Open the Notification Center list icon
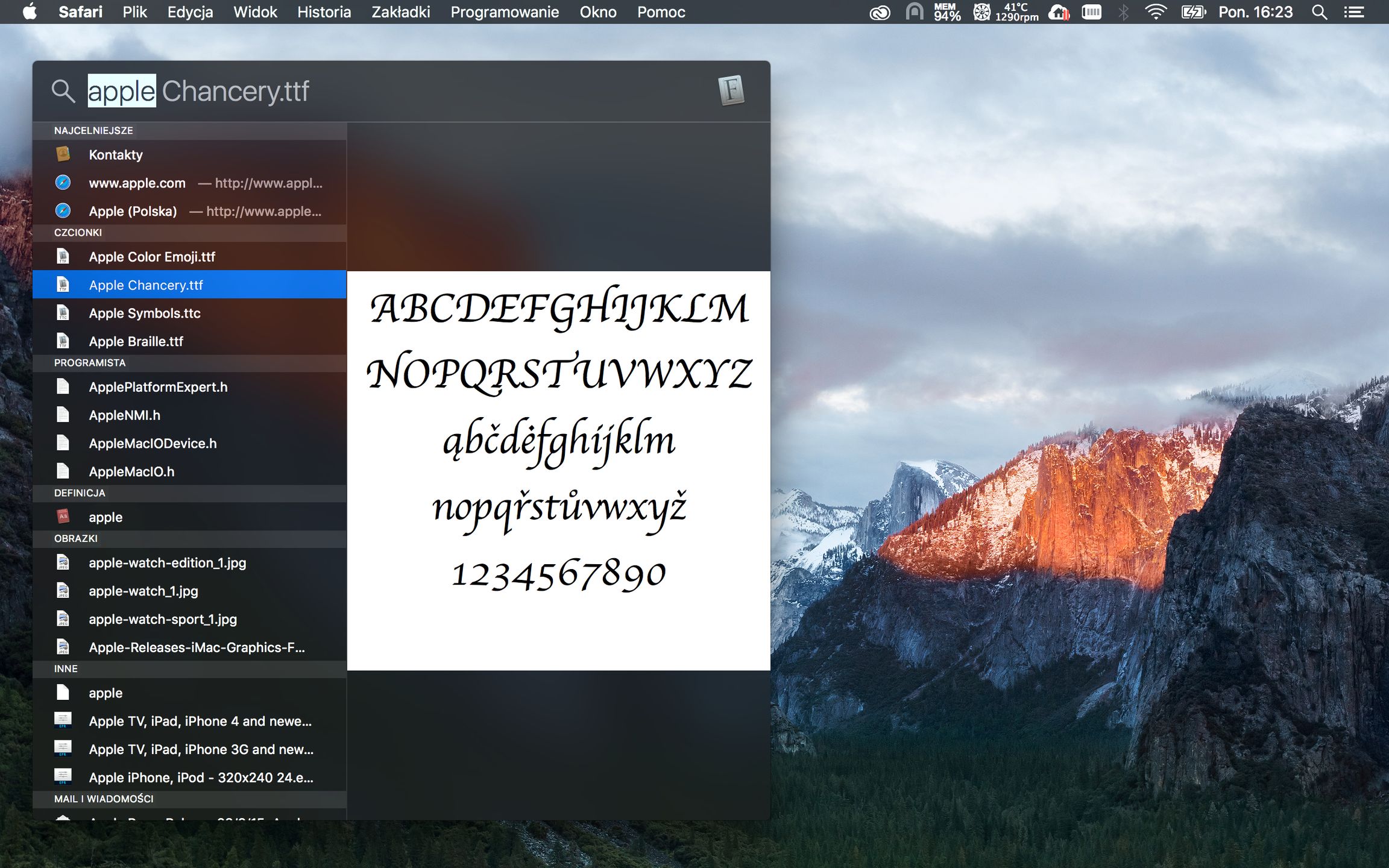1389x868 pixels. 1354,12
